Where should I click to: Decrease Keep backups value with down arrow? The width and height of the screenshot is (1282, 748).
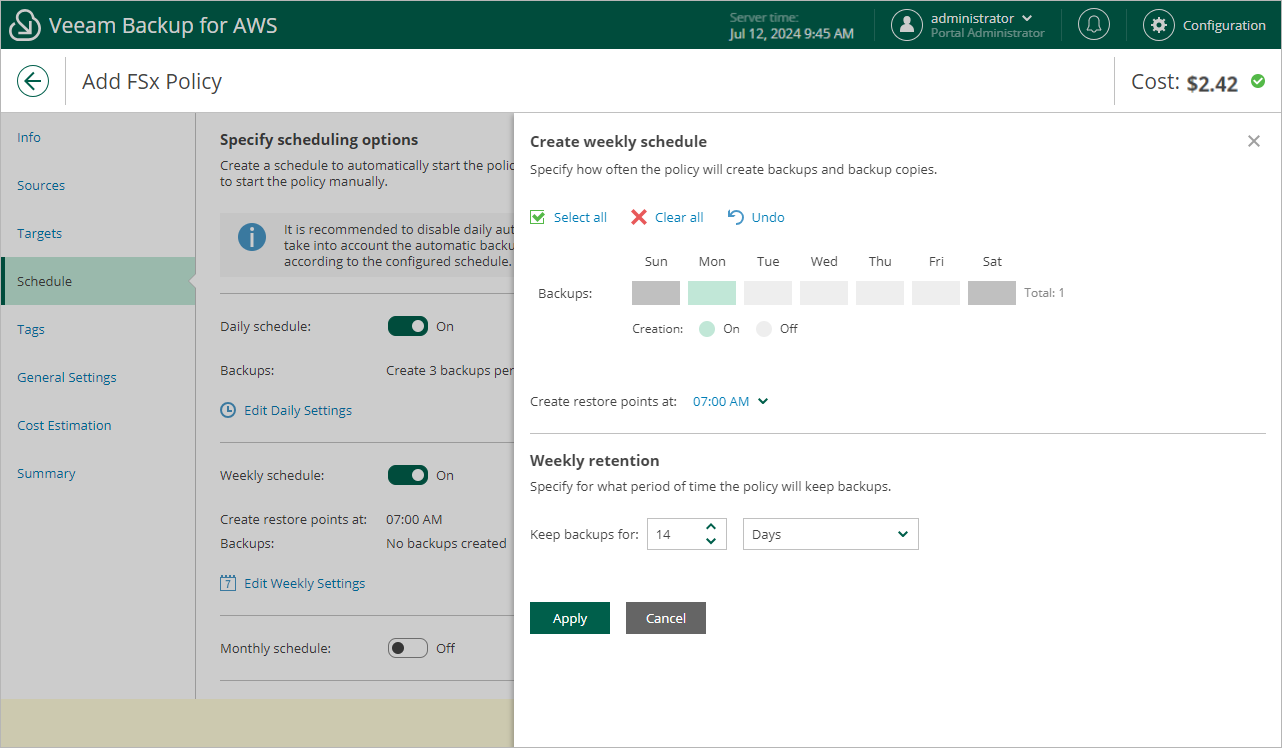click(x=711, y=541)
